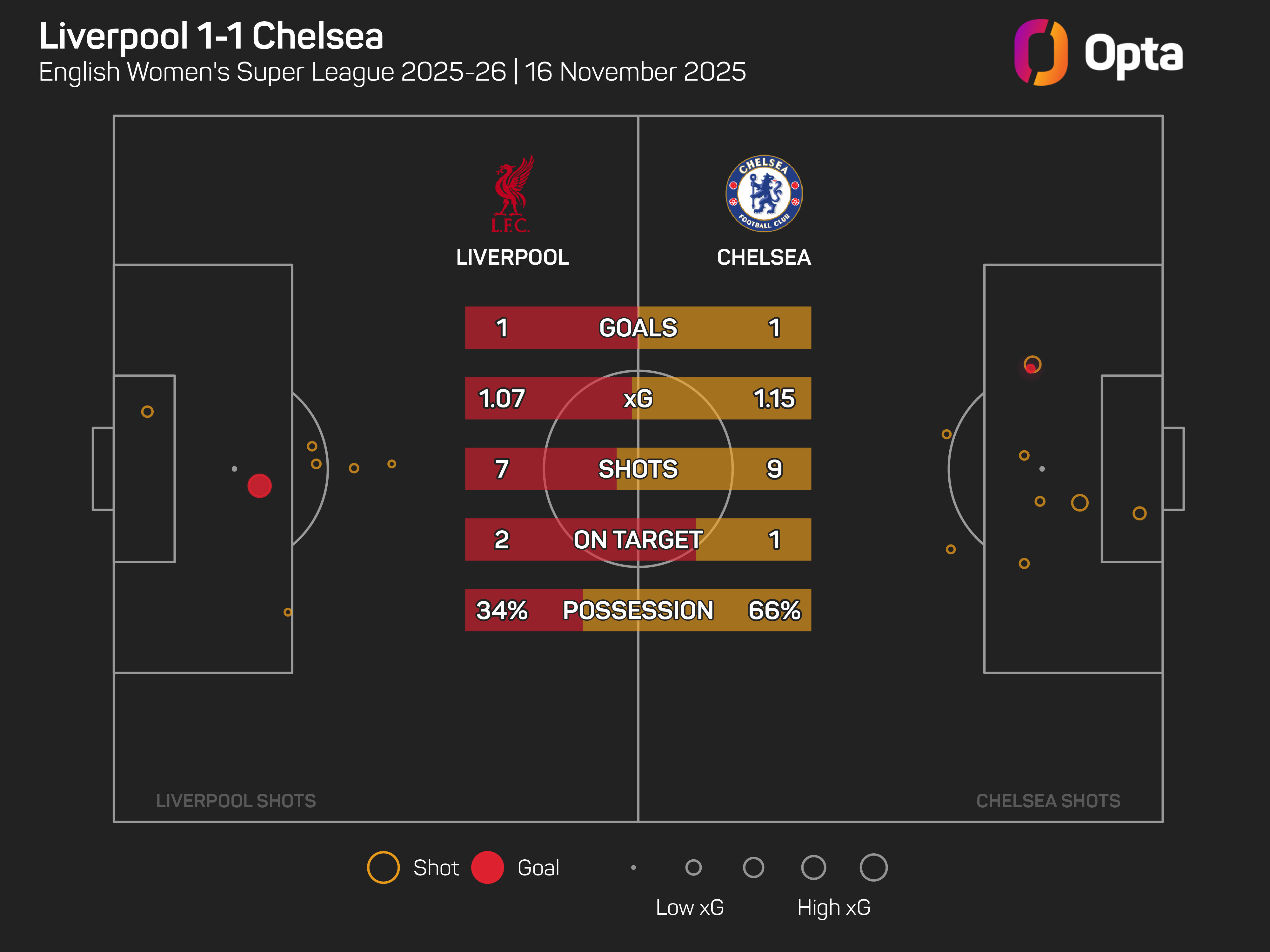This screenshot has width=1270, height=952.
Task: Click the "LIVERPOOL SHOTS" pitch label
Action: click(x=236, y=801)
